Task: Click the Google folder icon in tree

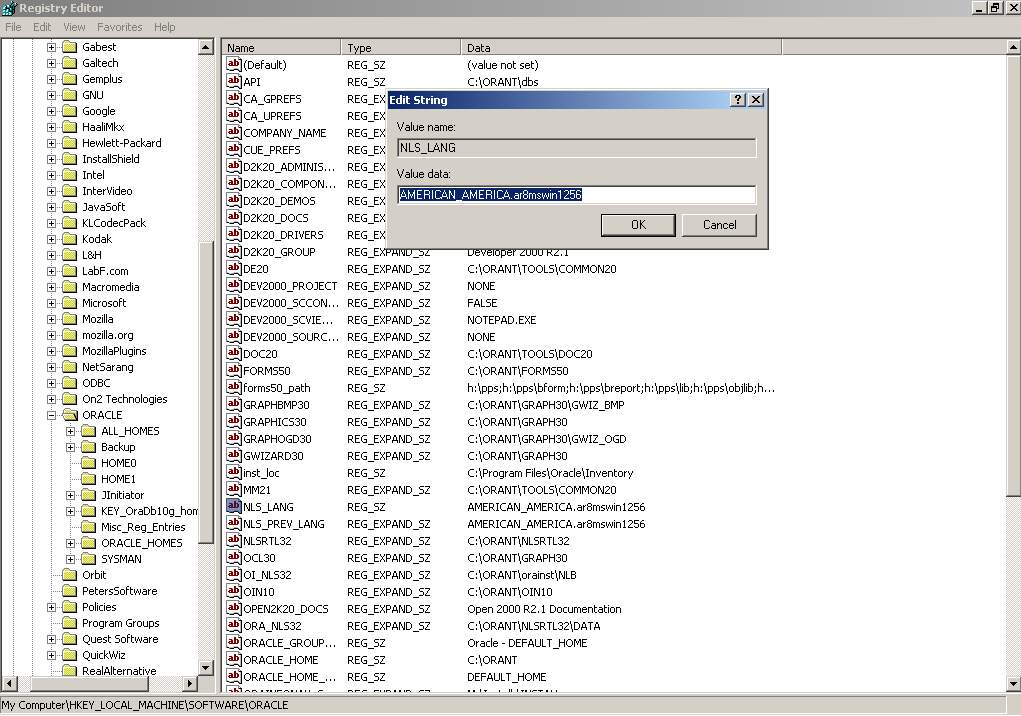Action: (x=69, y=111)
